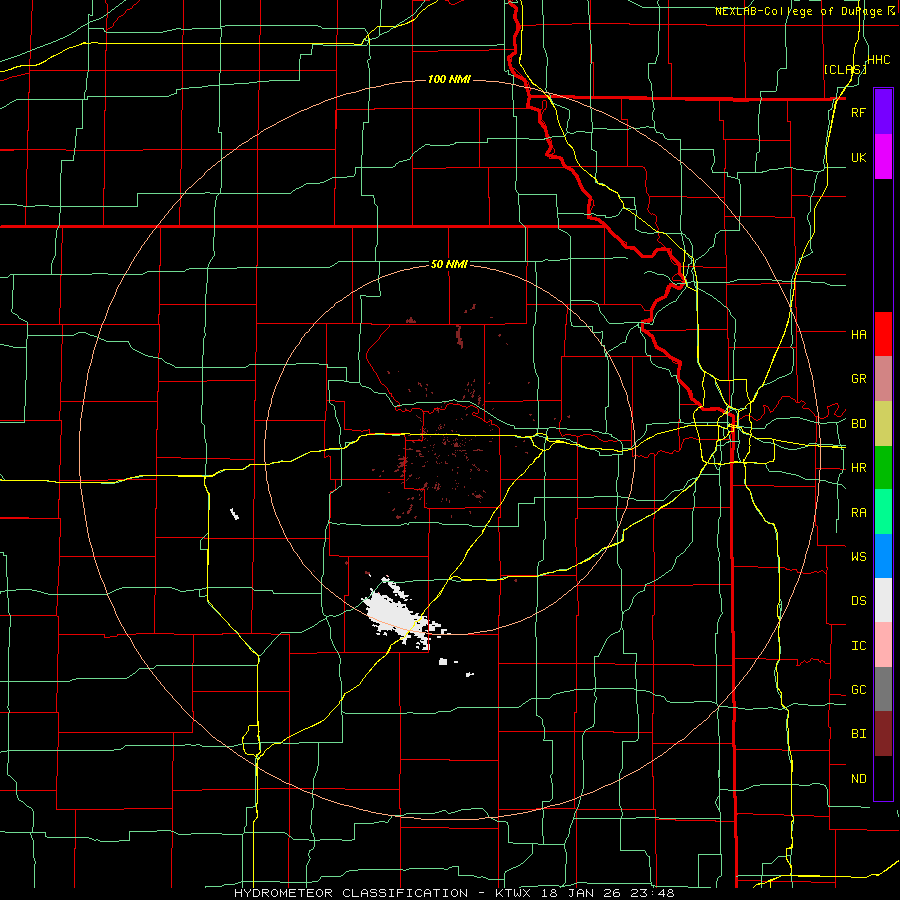Click the BI legend label
The width and height of the screenshot is (900, 900).
coord(858,734)
